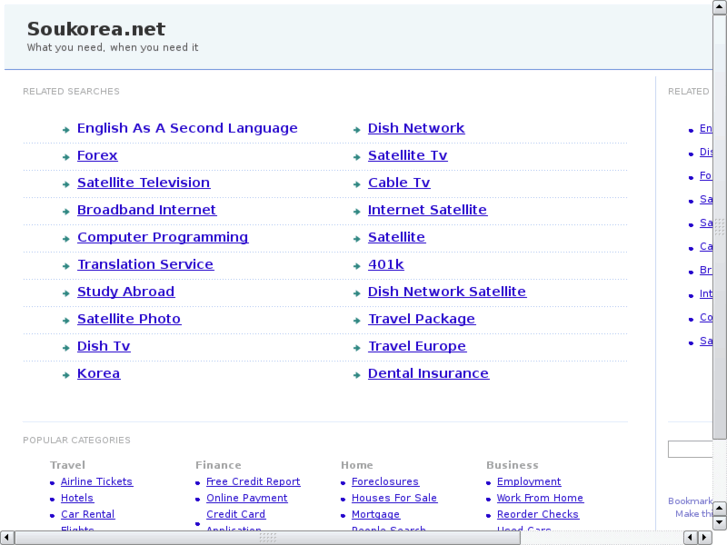Open the Work From Home link

[x=540, y=498]
